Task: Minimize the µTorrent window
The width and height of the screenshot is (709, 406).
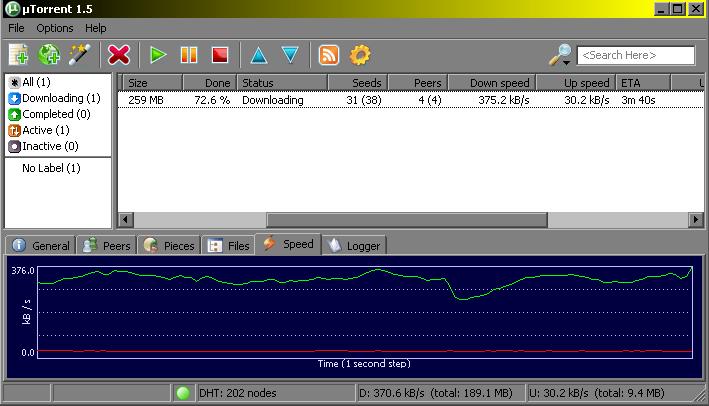Action: click(x=662, y=9)
